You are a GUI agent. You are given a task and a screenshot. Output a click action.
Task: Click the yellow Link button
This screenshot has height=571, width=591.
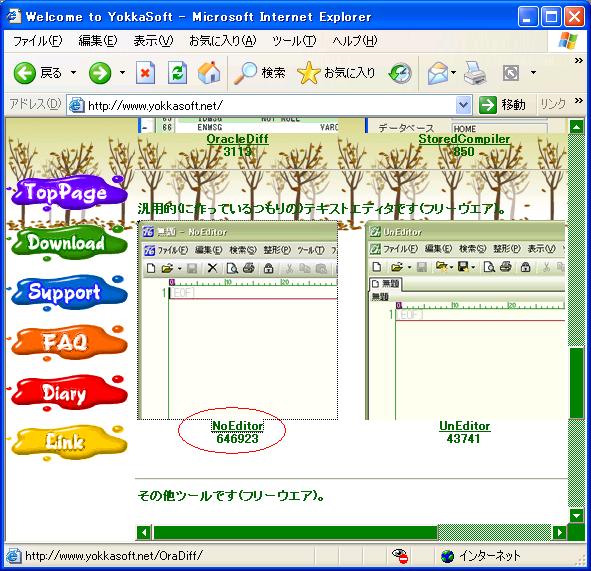pos(69,442)
